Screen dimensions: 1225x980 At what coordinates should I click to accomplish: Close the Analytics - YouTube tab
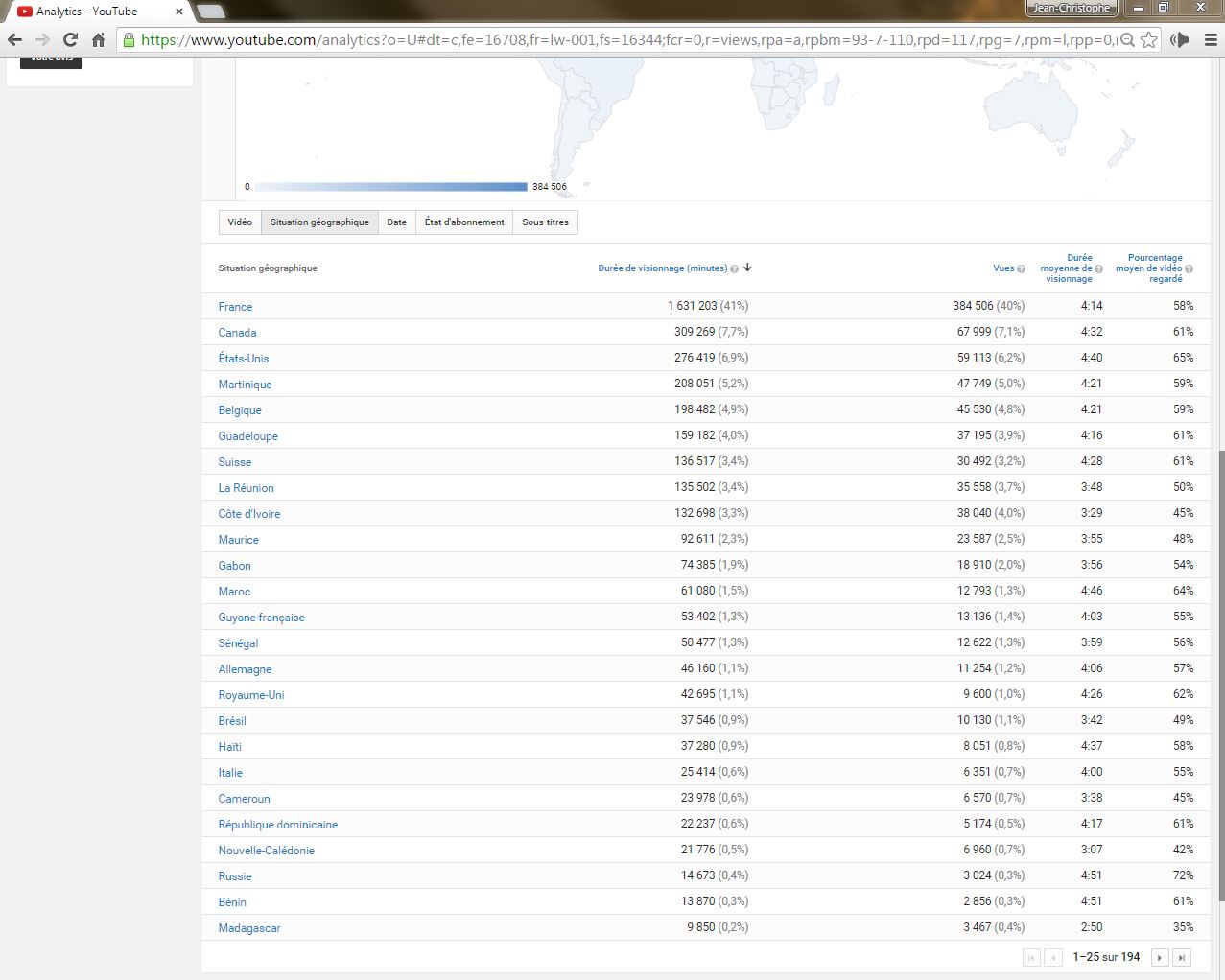pyautogui.click(x=178, y=12)
